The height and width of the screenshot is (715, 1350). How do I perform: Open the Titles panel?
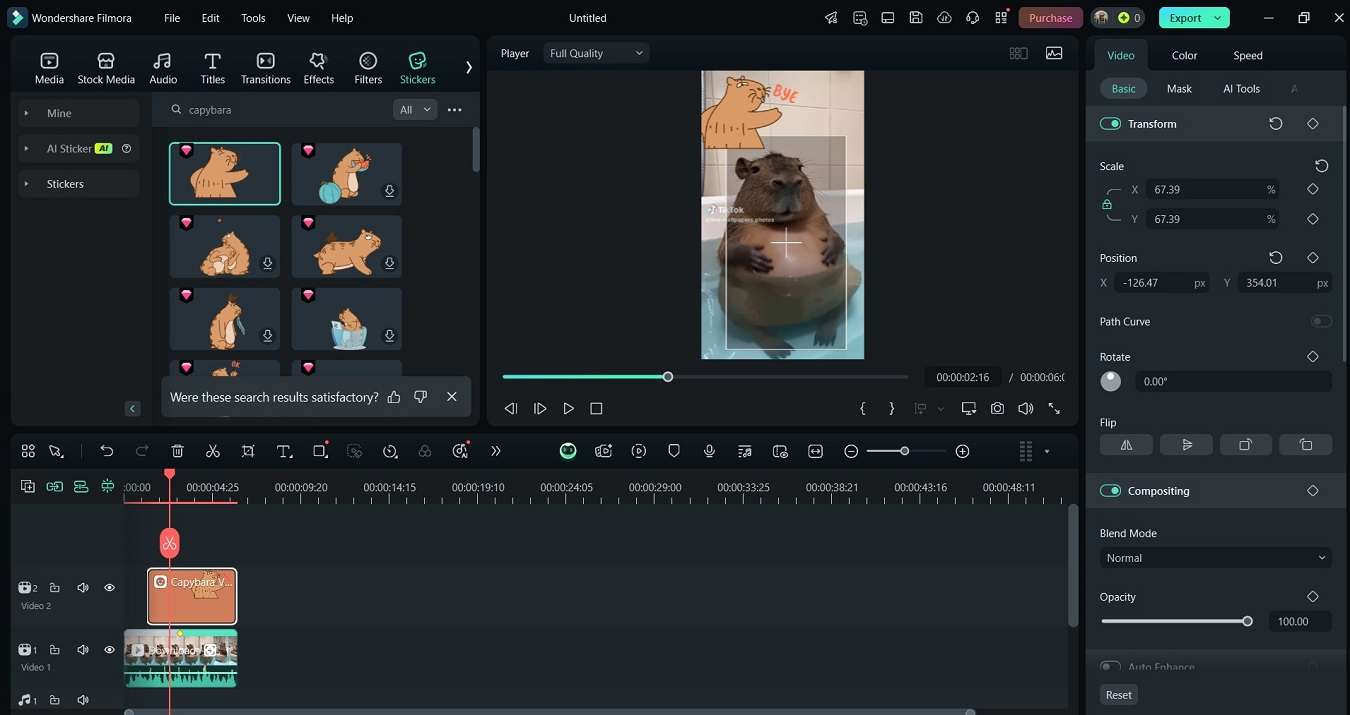212,68
